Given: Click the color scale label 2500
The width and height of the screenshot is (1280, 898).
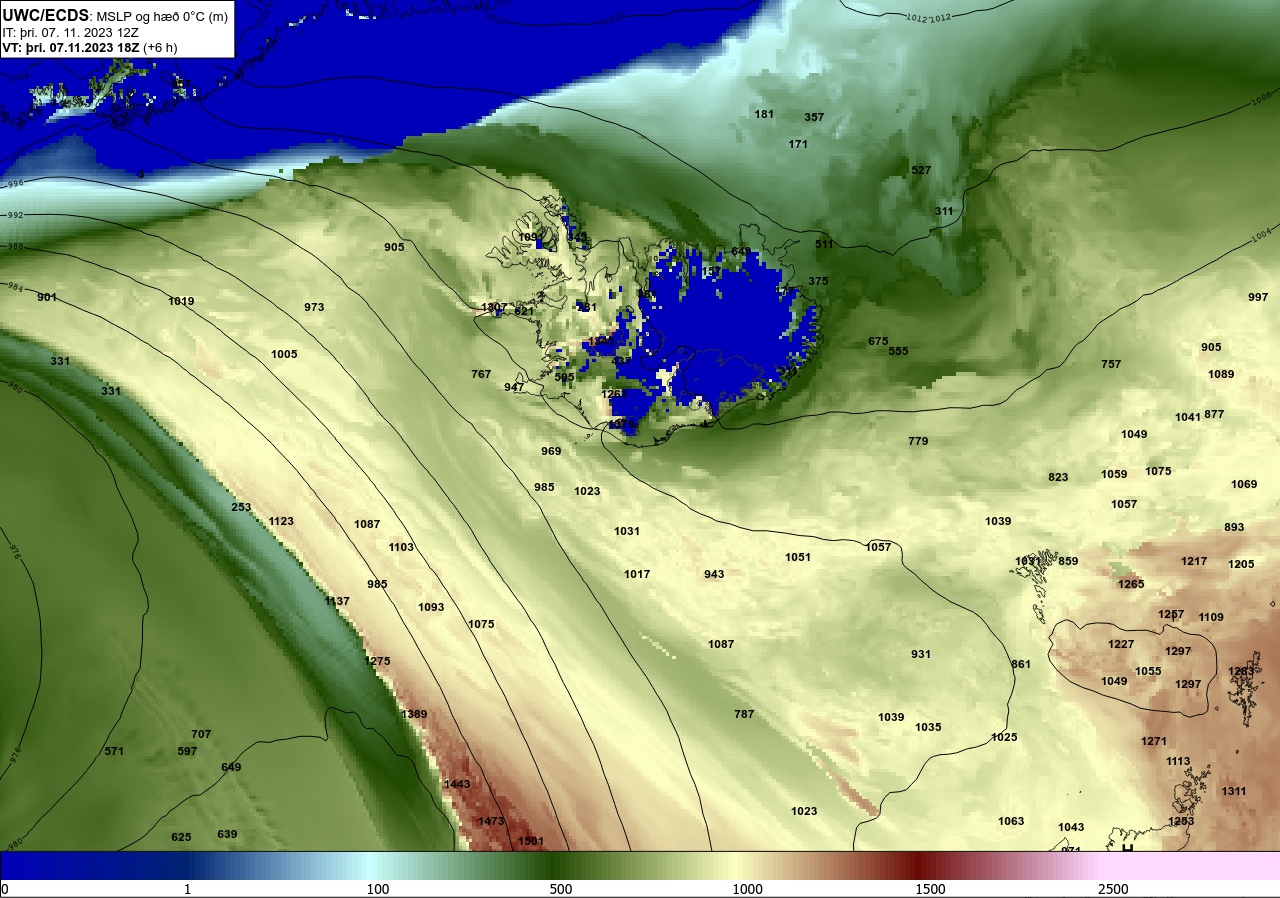Looking at the screenshot, I should coord(1113,889).
